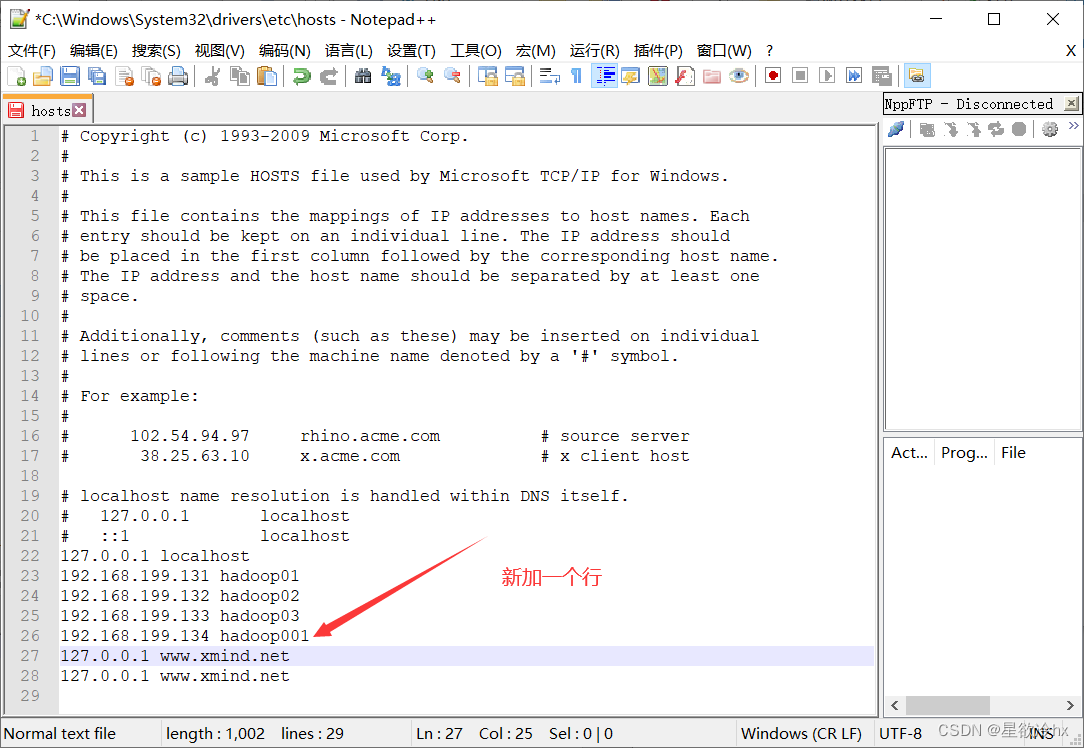Image resolution: width=1084 pixels, height=748 pixels.
Task: Click the Open file toolbar icon
Action: pos(43,76)
